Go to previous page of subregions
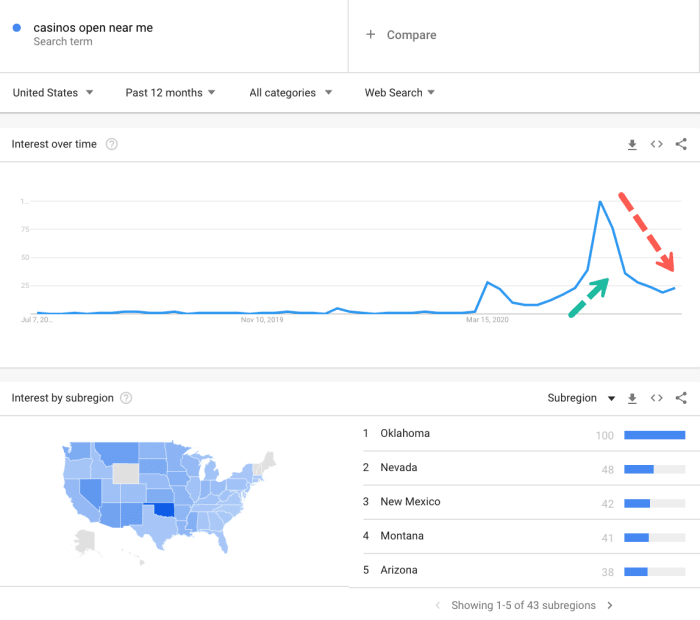The height and width of the screenshot is (620, 700). point(438,605)
